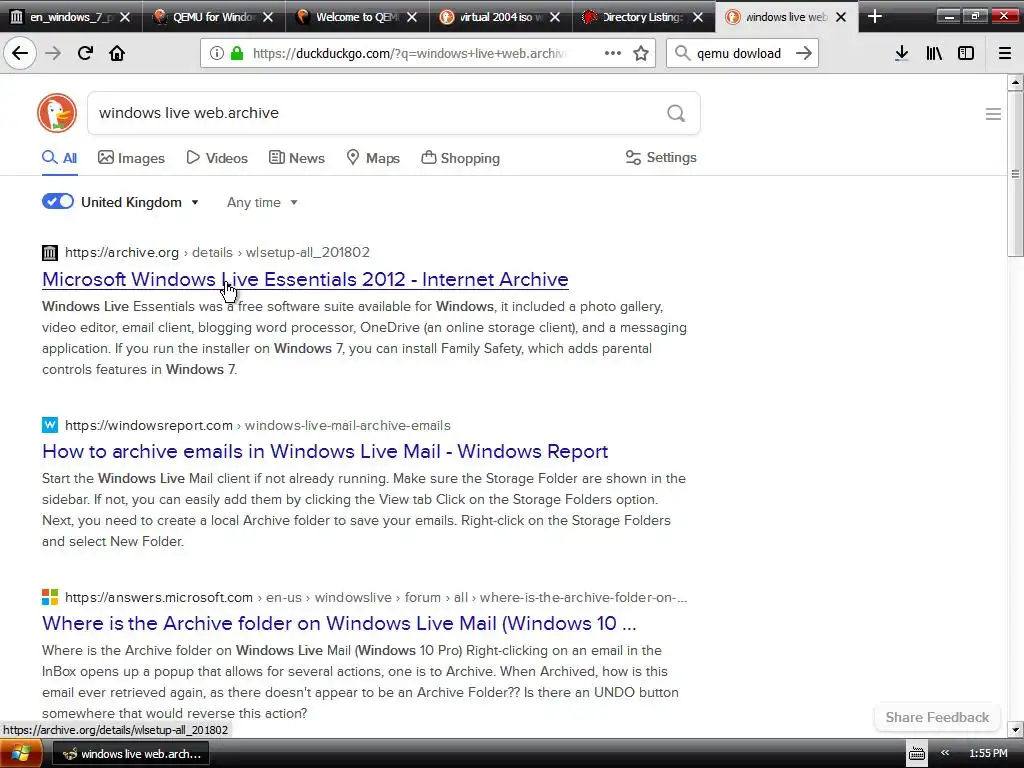Open the Library bookmarks icon

(x=934, y=53)
